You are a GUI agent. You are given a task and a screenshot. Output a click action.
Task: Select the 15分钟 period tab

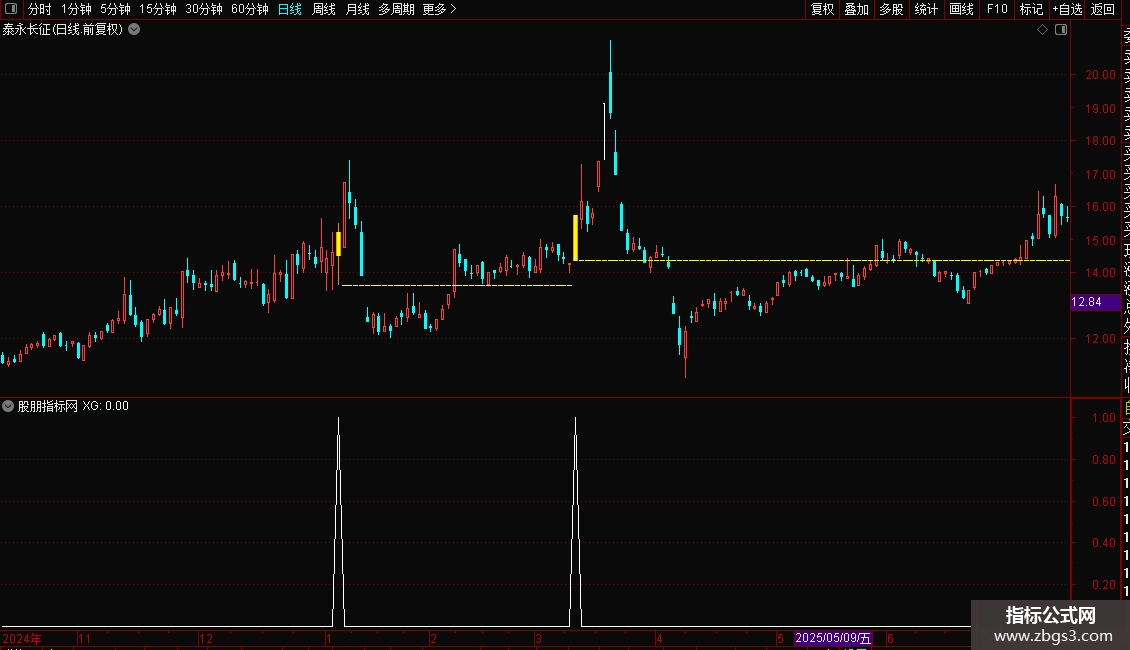click(x=157, y=9)
